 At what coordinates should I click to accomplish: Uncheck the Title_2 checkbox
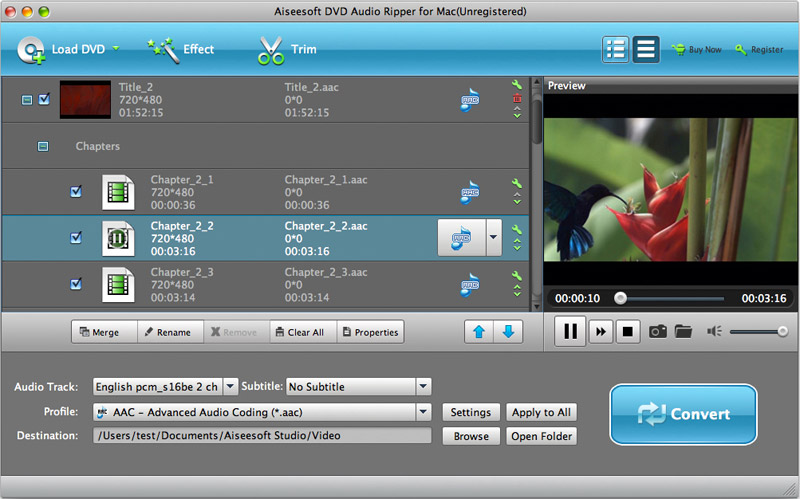click(x=44, y=100)
